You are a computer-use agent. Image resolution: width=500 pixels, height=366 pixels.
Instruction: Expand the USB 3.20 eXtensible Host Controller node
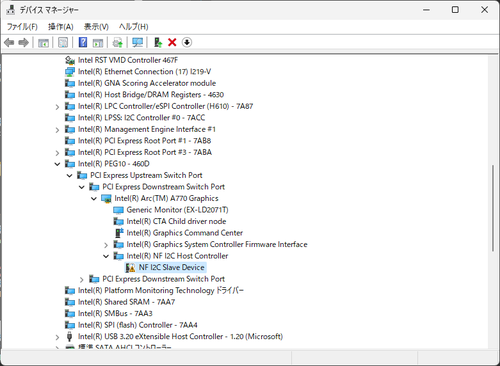(57, 337)
